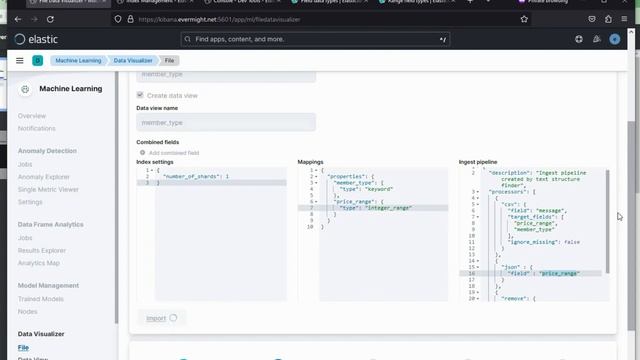Switch to the Console Dev Tools browser tab
640x360 pixels.
tap(242, 2)
